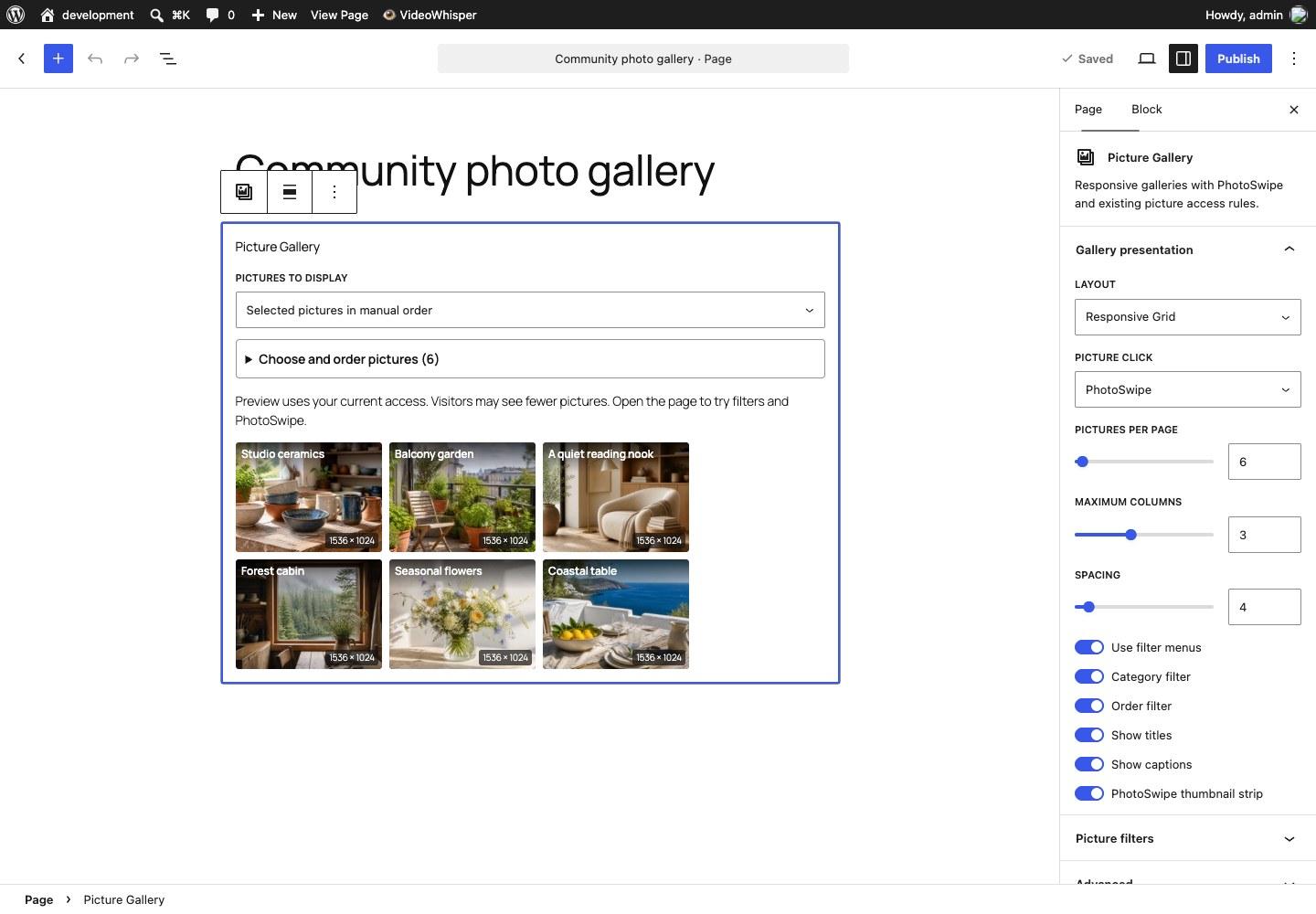Toggle Show titles off
This screenshot has height=914, width=1316.
(x=1089, y=735)
